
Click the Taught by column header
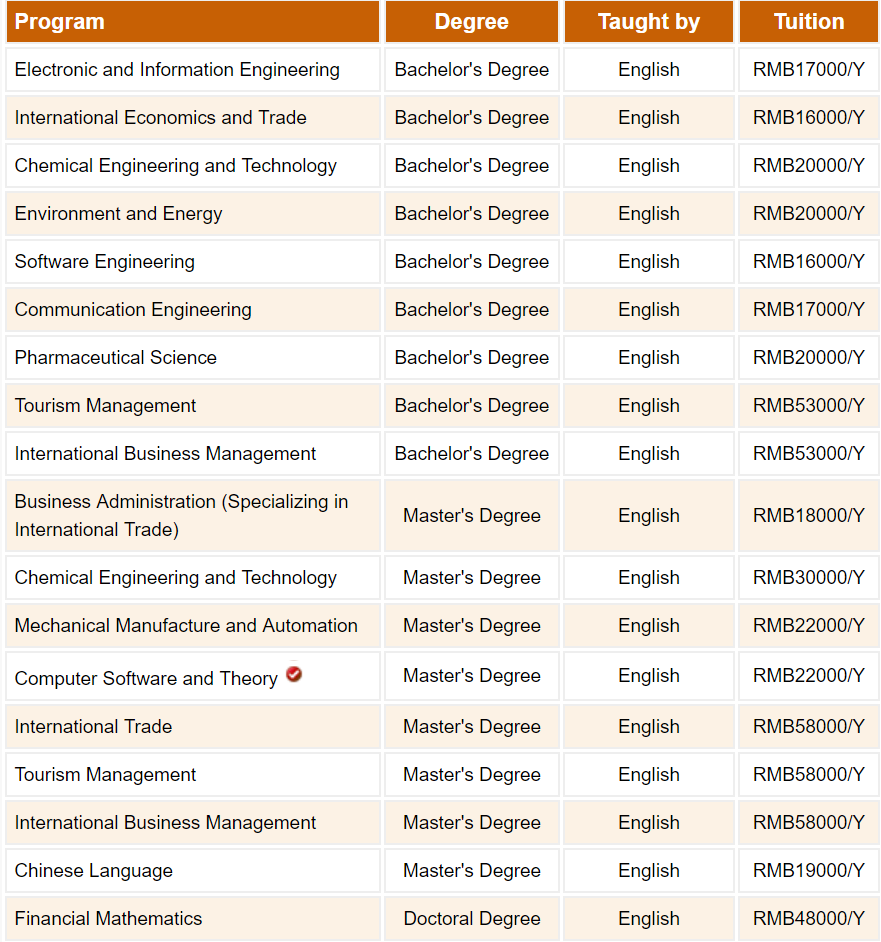point(648,21)
